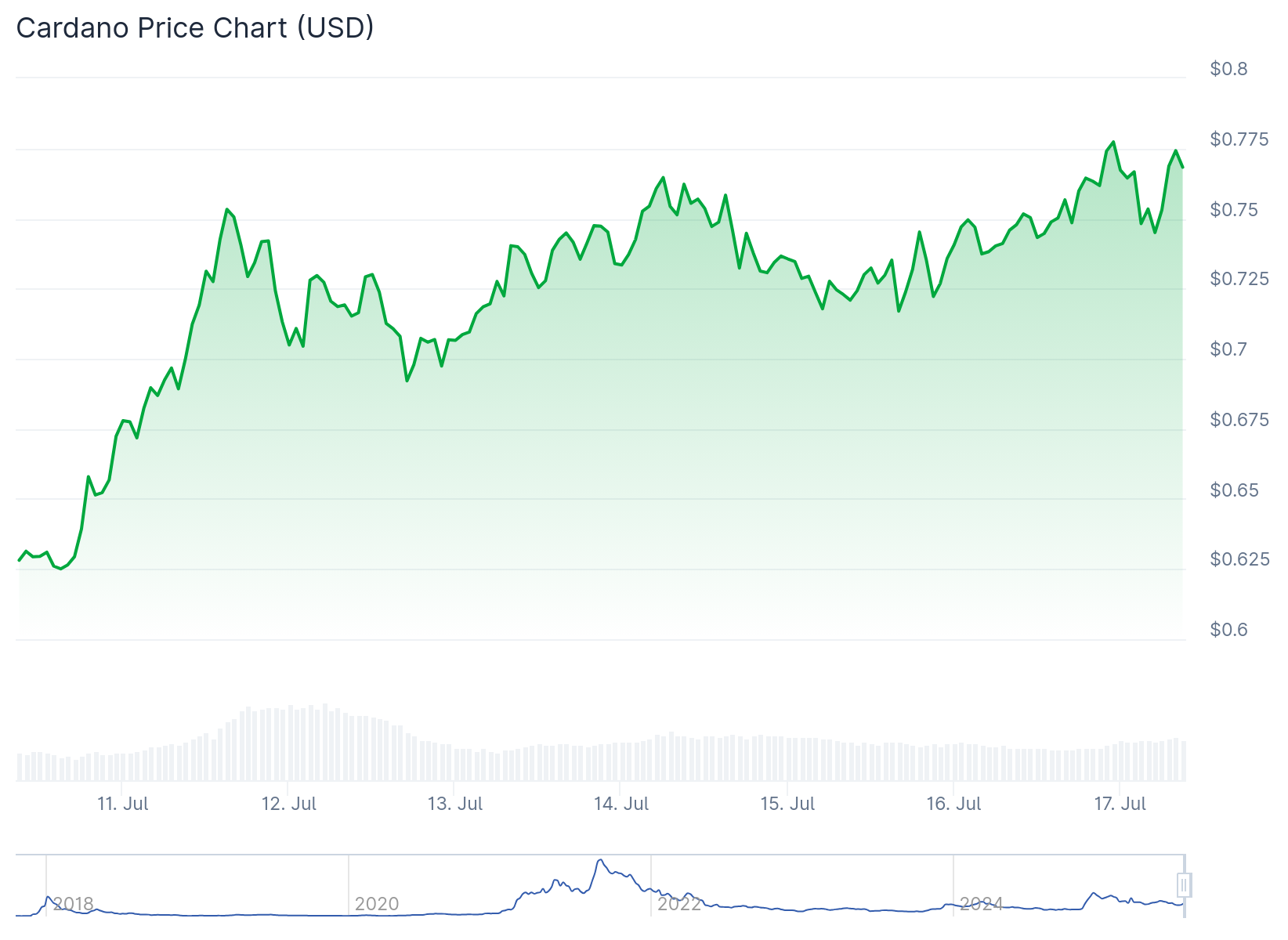This screenshot has height=940, width=1288.
Task: Click the 15. Jul date label
Action: 787,804
